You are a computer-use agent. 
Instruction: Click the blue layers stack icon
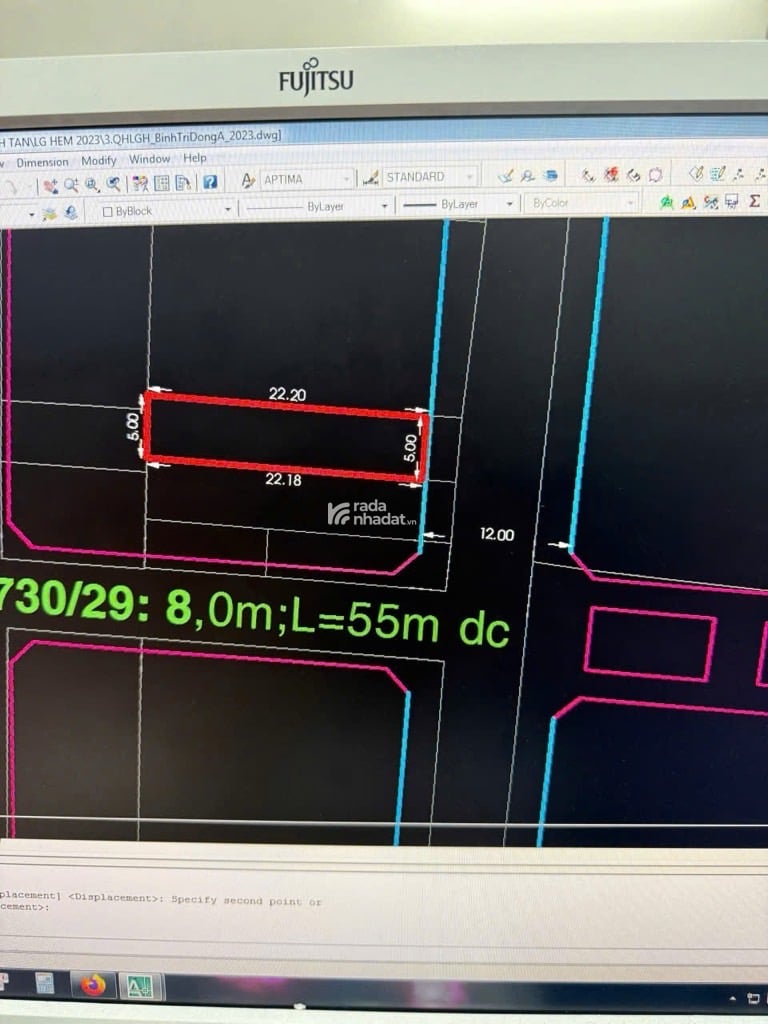pos(551,175)
